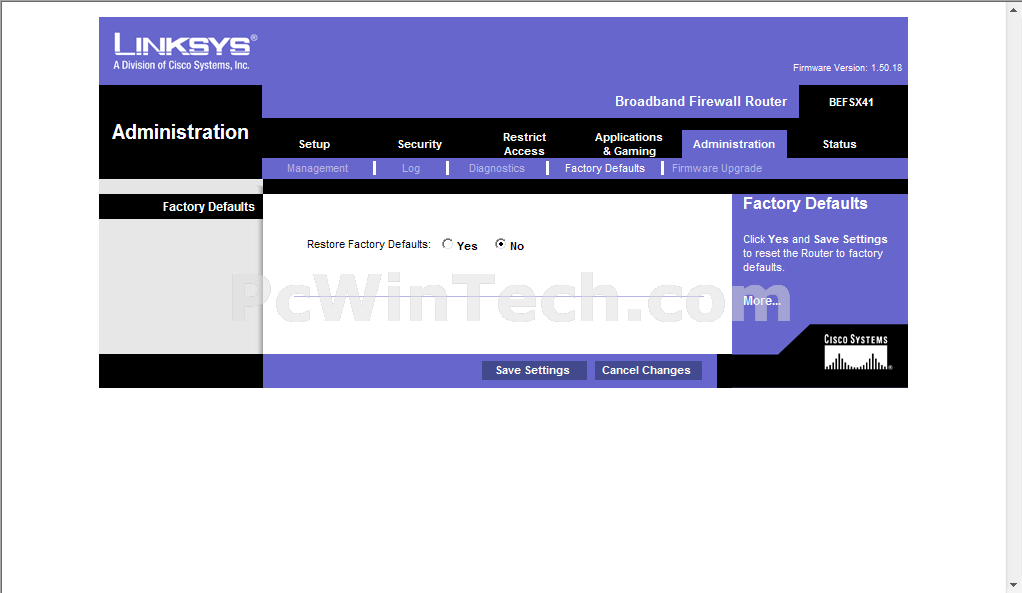The height and width of the screenshot is (593, 1022).
Task: Click the BEFSX41 model label
Action: (851, 102)
